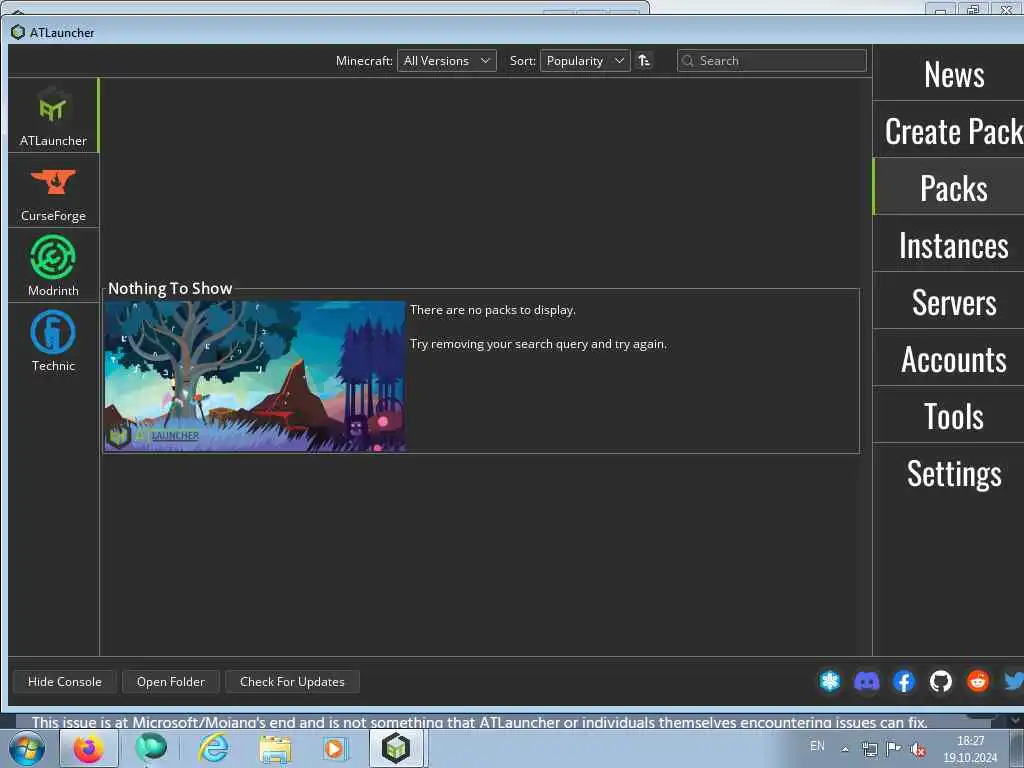Viewport: 1024px width, 768px height.
Task: Click the 'Nothing To Show' heading
Action: (170, 289)
